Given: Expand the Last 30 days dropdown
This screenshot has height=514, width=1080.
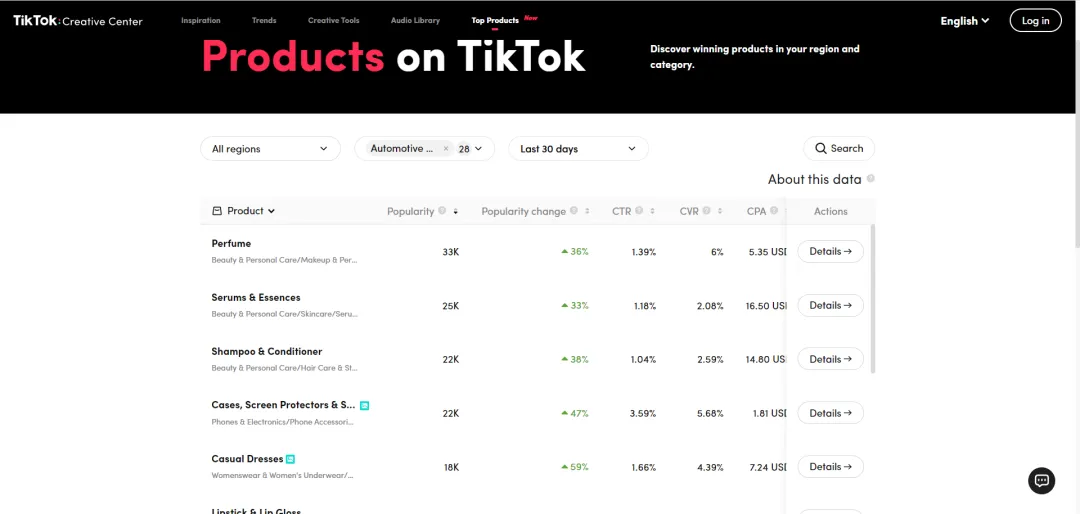Looking at the screenshot, I should [578, 149].
